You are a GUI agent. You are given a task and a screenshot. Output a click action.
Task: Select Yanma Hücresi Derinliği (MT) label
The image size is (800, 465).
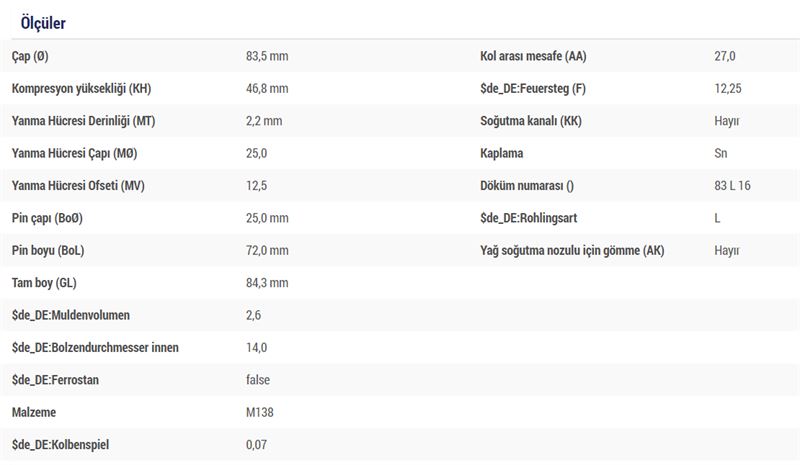click(84, 121)
